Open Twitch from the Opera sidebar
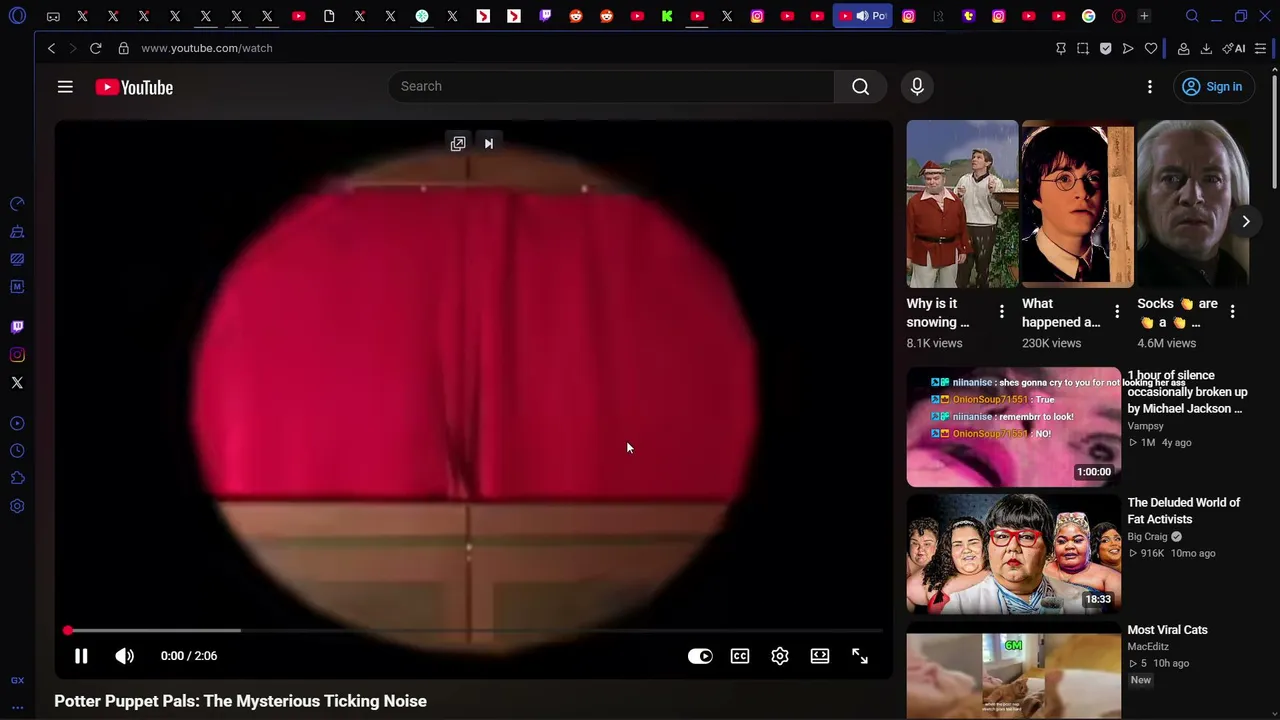This screenshot has height=720, width=1280. pyautogui.click(x=17, y=327)
